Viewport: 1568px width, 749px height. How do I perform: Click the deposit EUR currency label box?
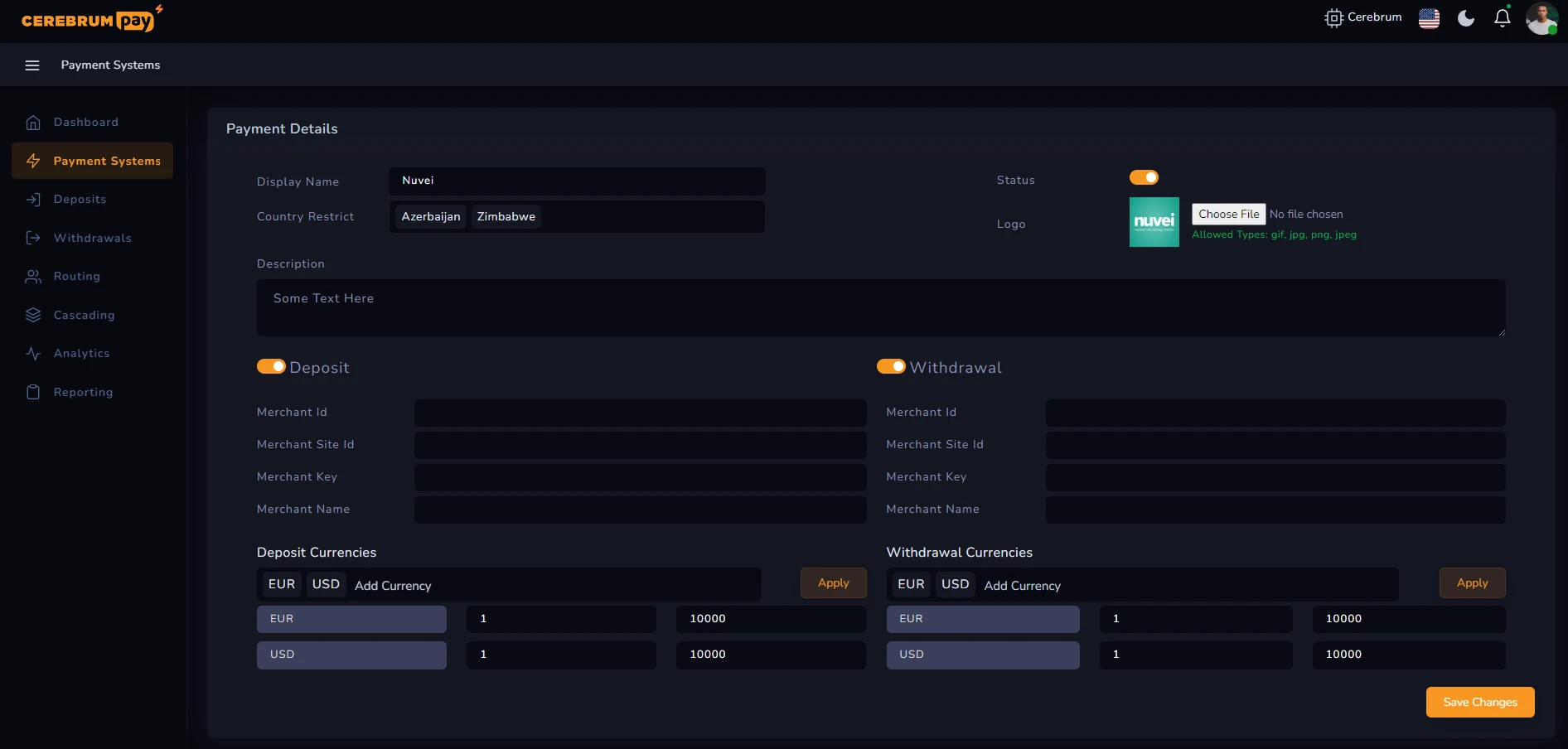(x=351, y=619)
